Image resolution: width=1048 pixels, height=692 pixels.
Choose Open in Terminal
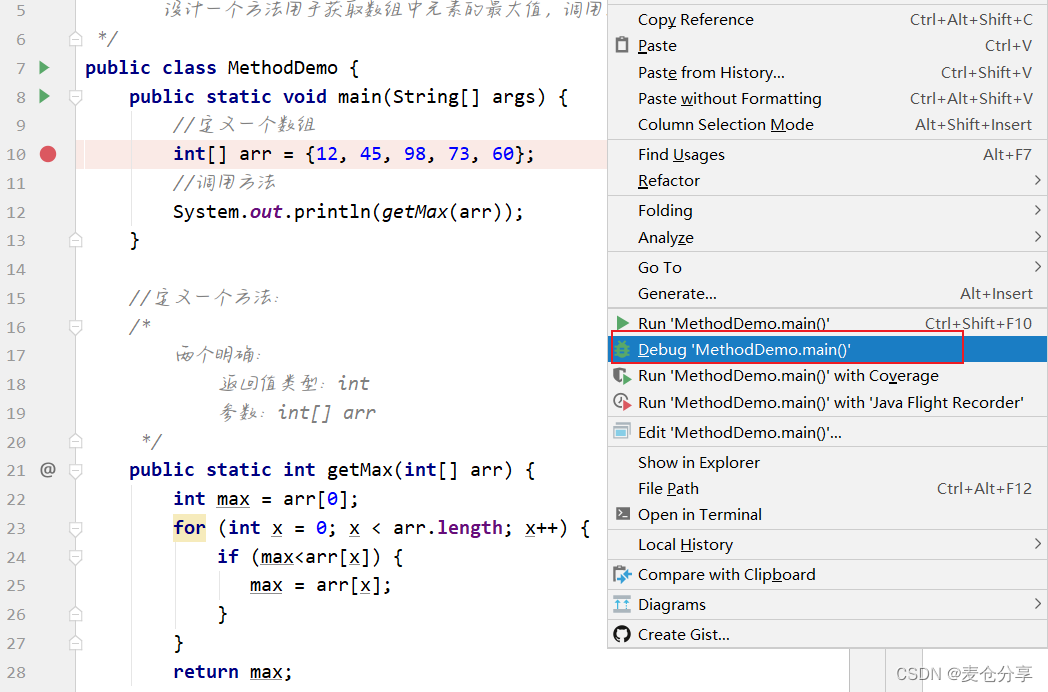[827, 514]
